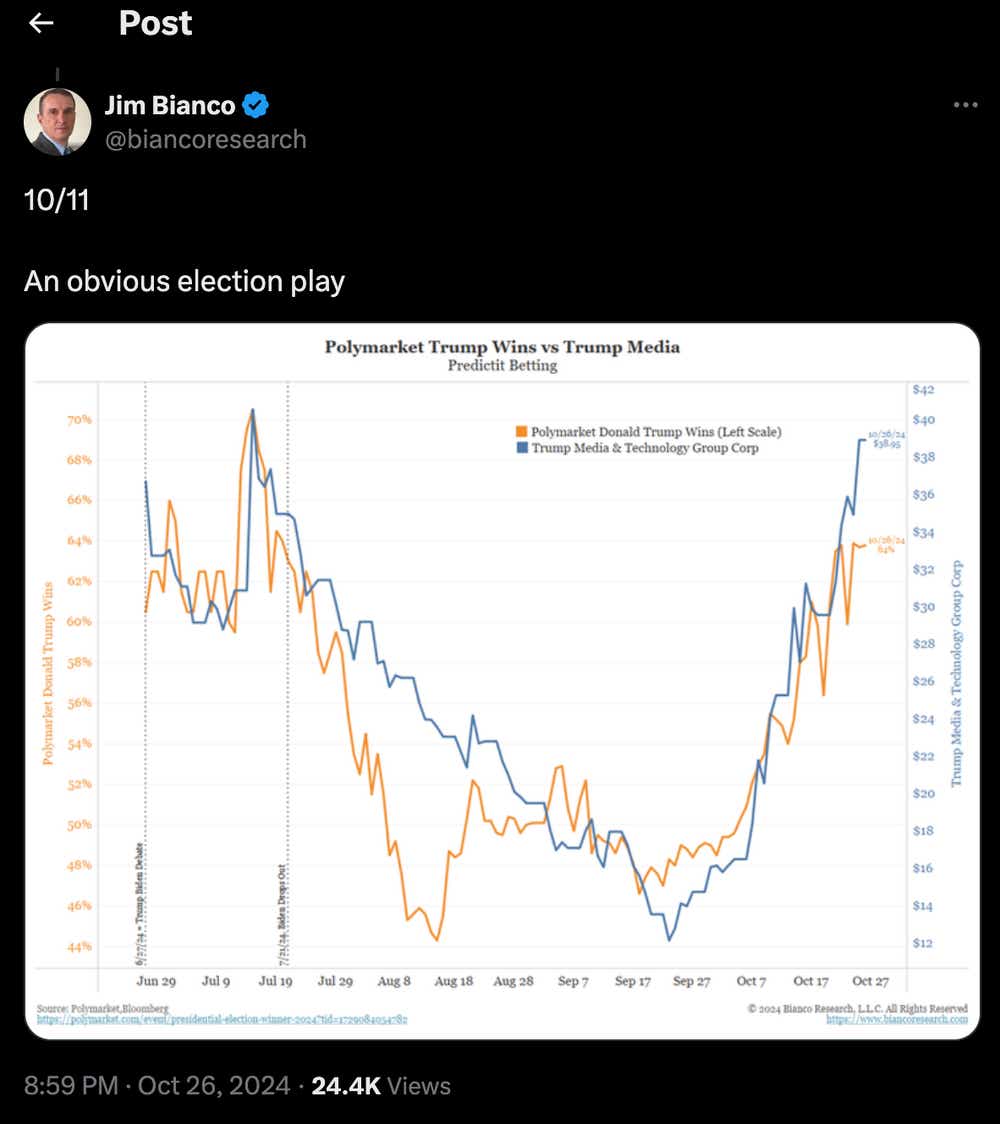
Task: Open the @biancoresearch handle
Action: tap(205, 139)
